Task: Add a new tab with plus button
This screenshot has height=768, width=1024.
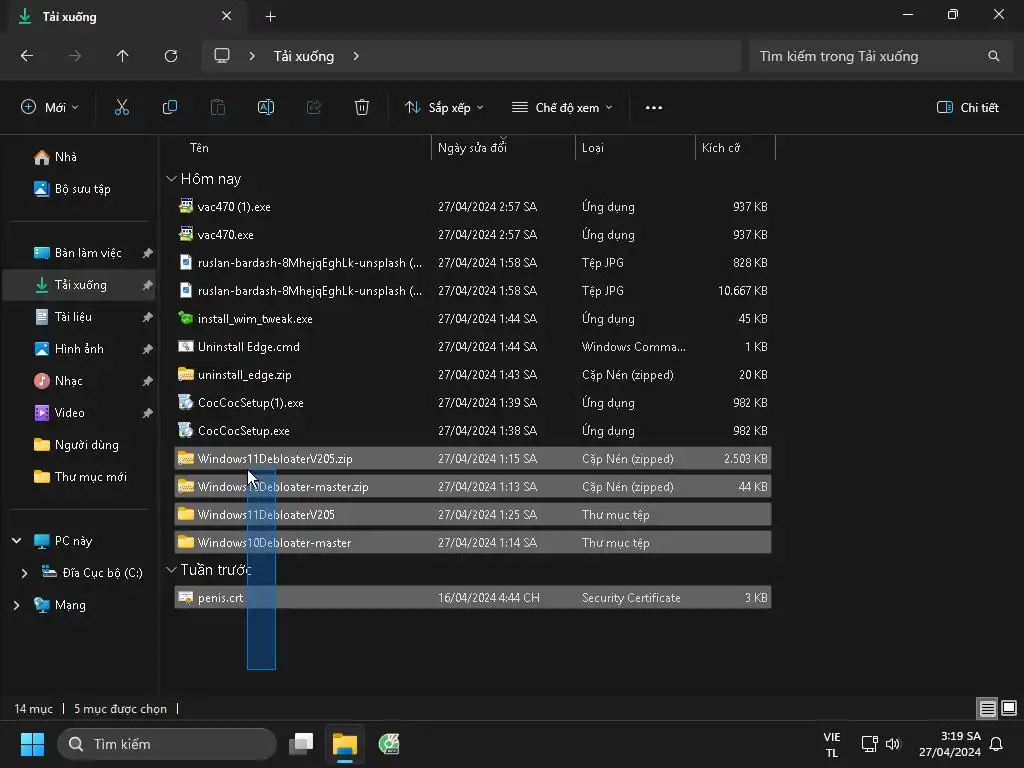Action: pyautogui.click(x=270, y=16)
